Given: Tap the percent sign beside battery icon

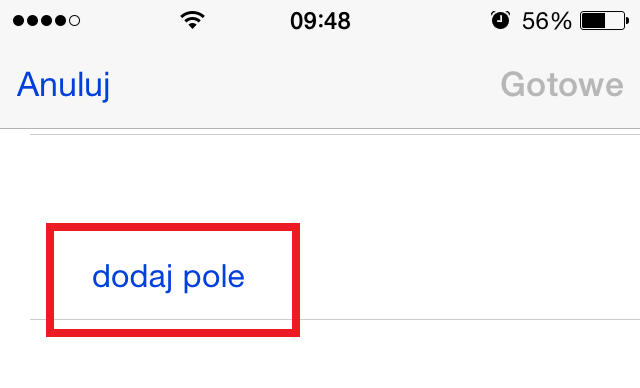Looking at the screenshot, I should click(x=560, y=21).
